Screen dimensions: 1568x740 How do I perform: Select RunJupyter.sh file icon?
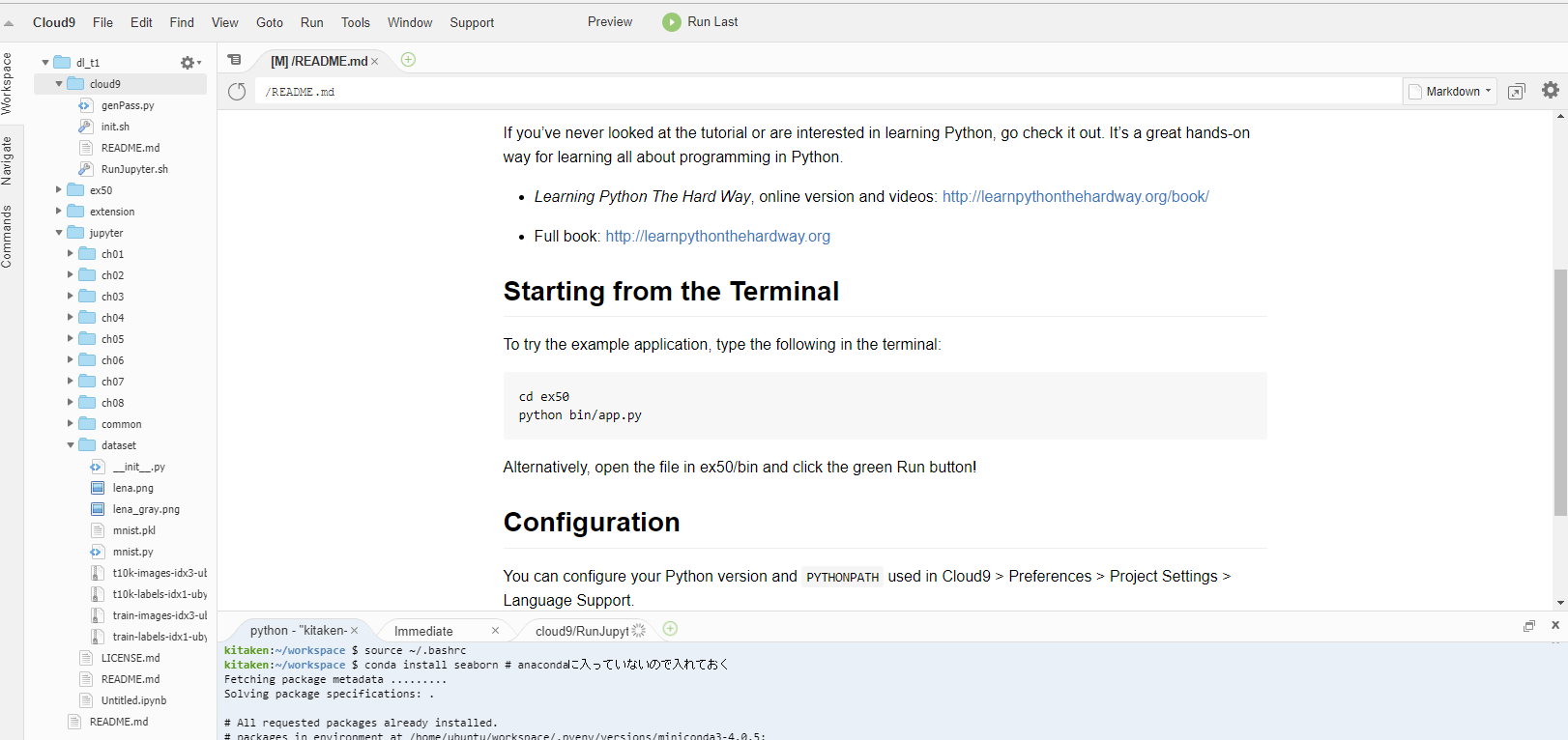coord(85,169)
